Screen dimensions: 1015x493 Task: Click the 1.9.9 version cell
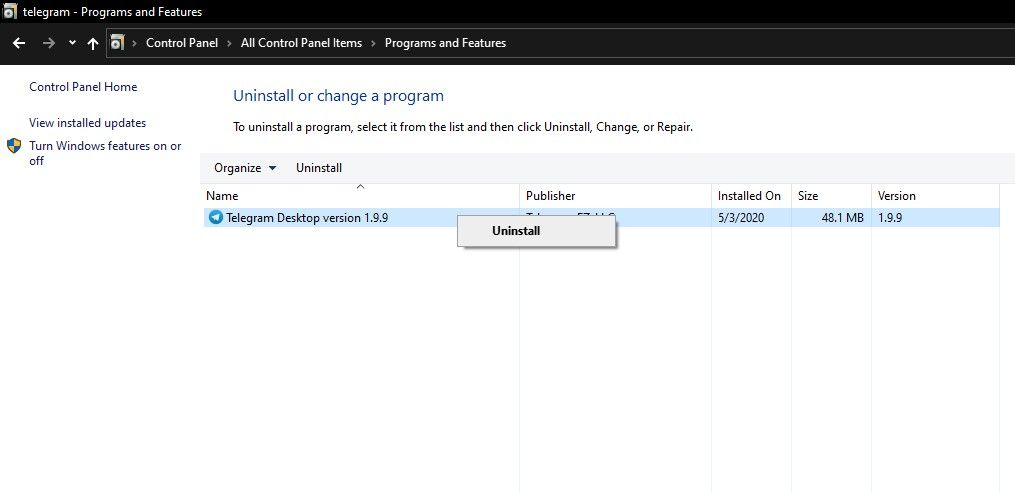[890, 218]
